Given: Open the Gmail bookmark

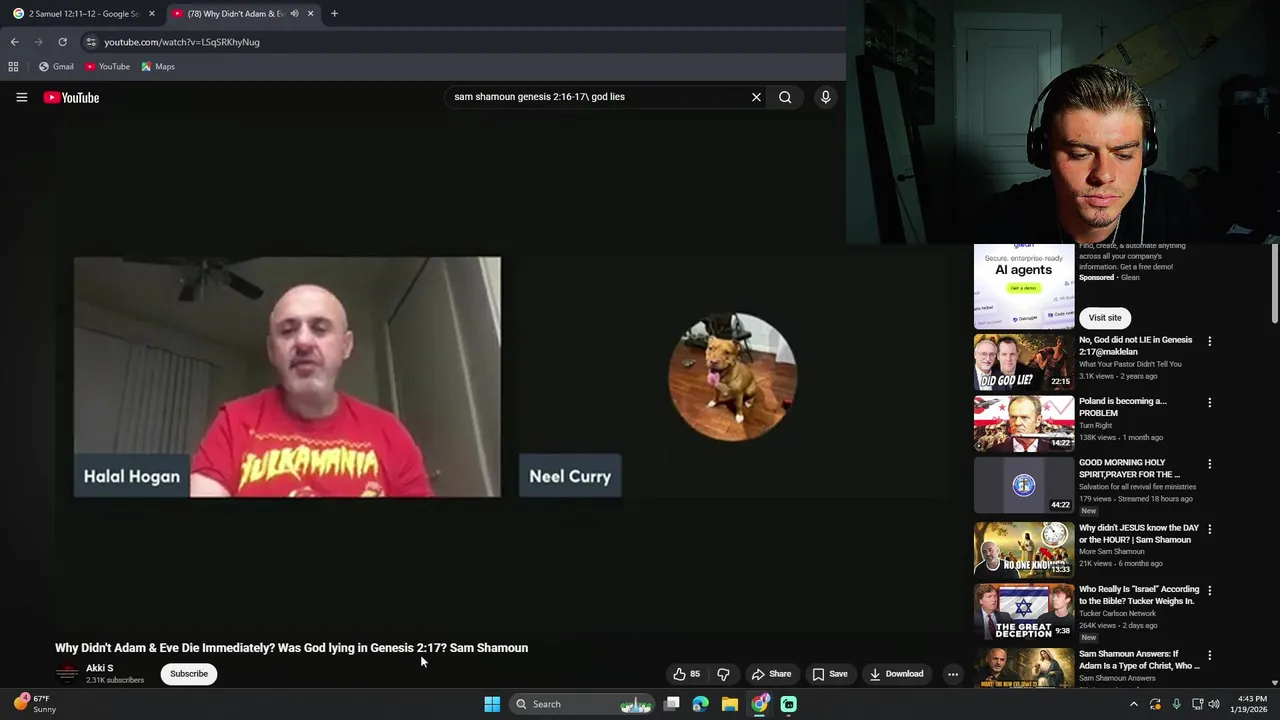Looking at the screenshot, I should pyautogui.click(x=56, y=66).
